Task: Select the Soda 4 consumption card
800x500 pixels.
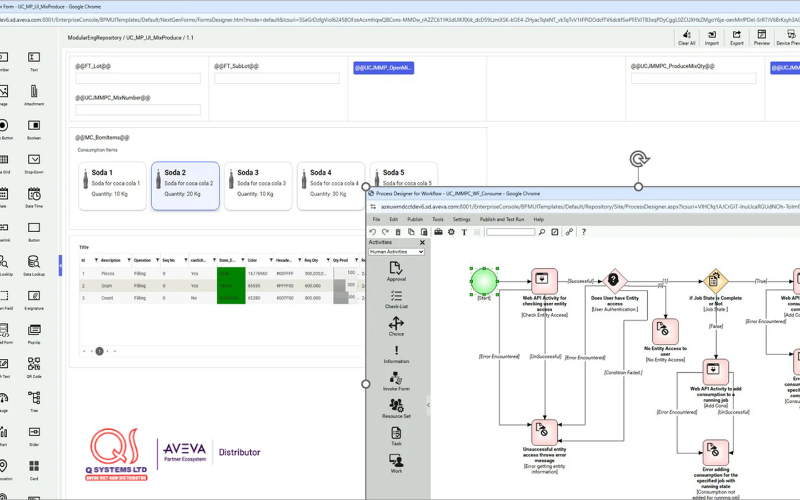Action: pyautogui.click(x=331, y=186)
